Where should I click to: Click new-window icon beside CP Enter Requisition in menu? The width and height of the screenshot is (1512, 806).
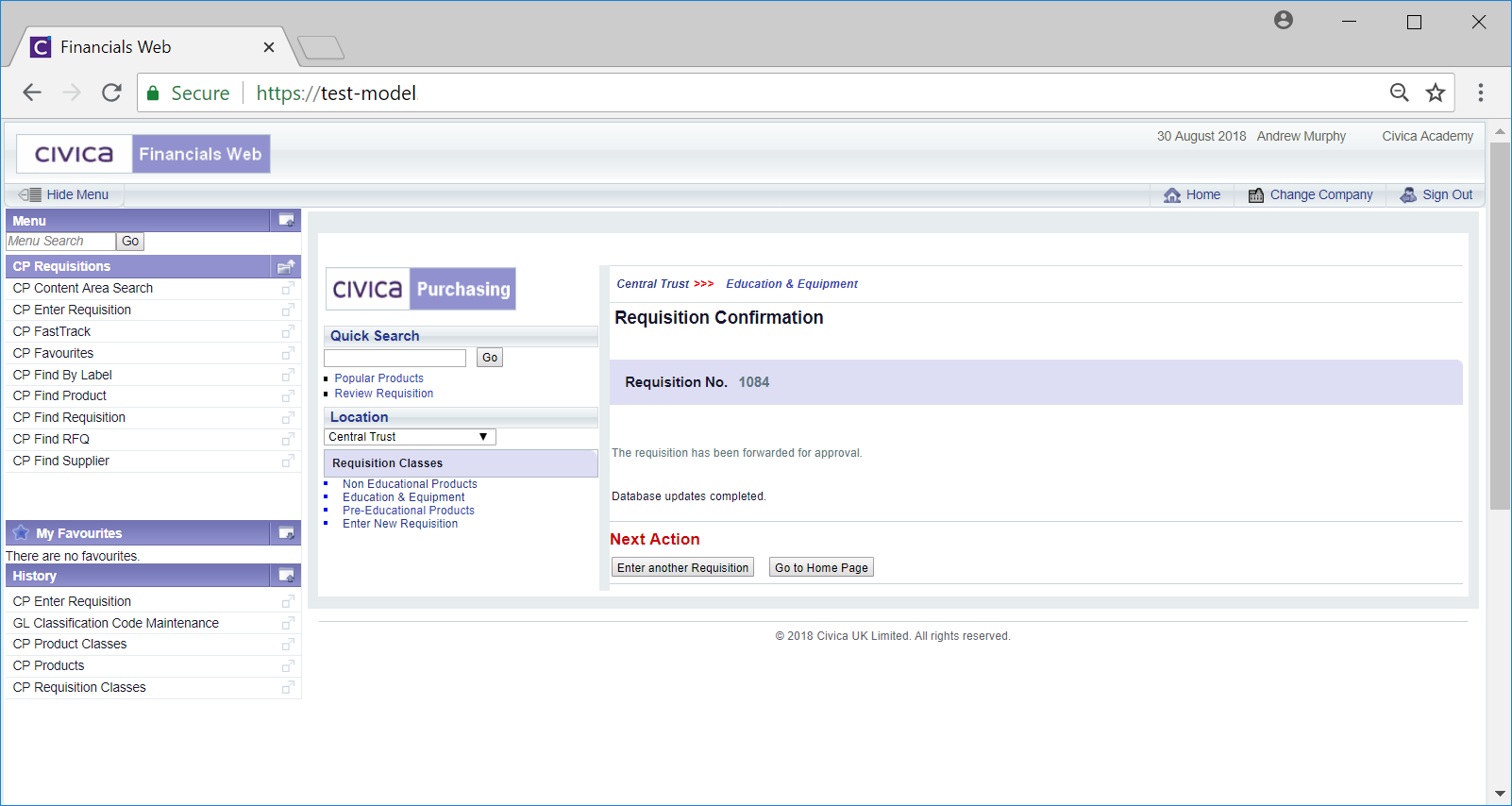(x=288, y=310)
